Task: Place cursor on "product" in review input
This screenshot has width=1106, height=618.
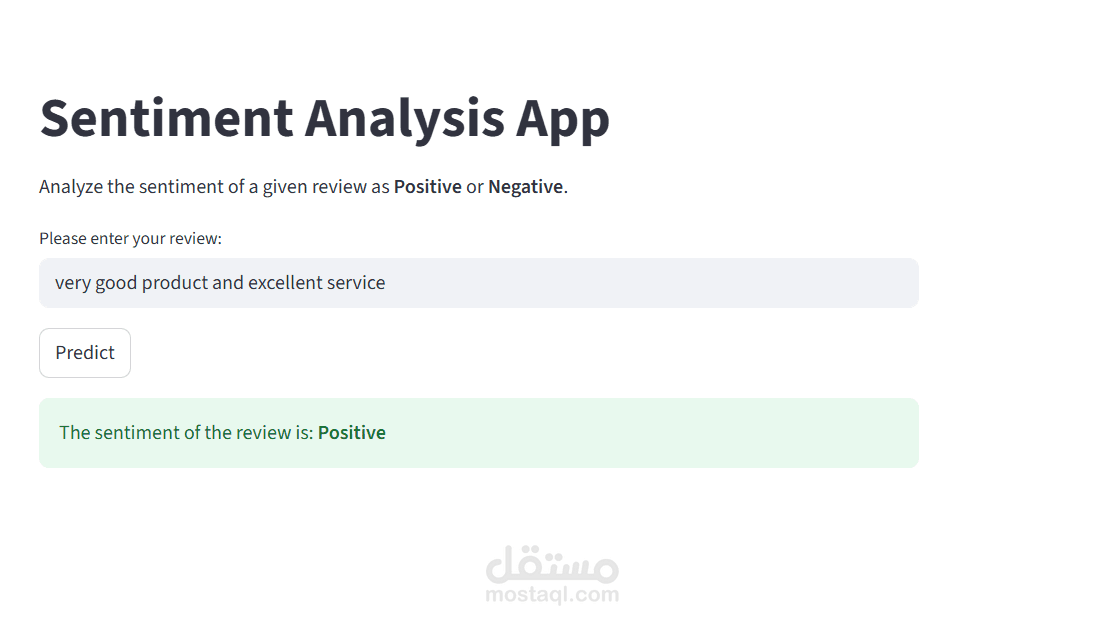Action: pos(174,283)
